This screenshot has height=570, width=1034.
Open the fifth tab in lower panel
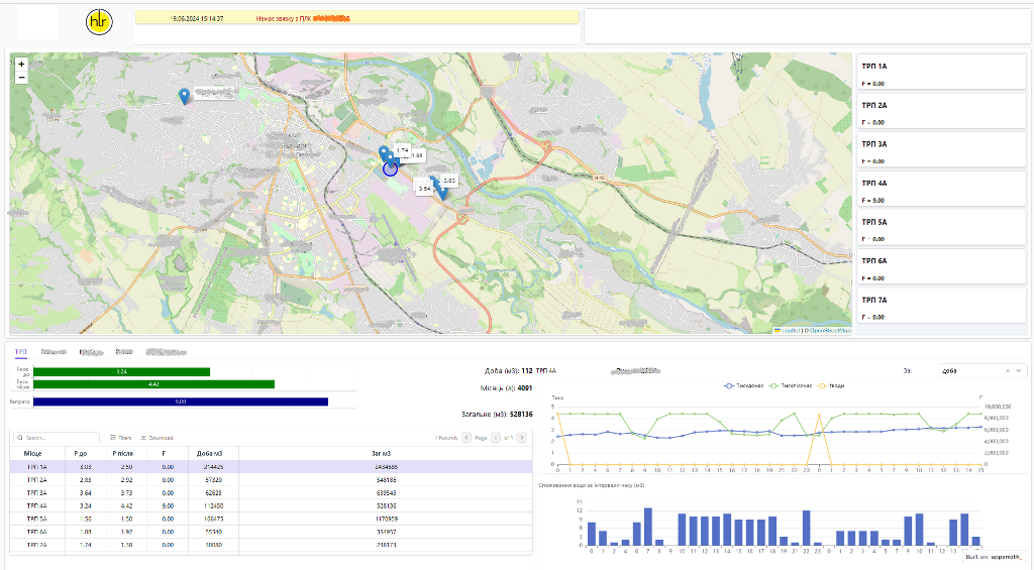pyautogui.click(x=166, y=352)
